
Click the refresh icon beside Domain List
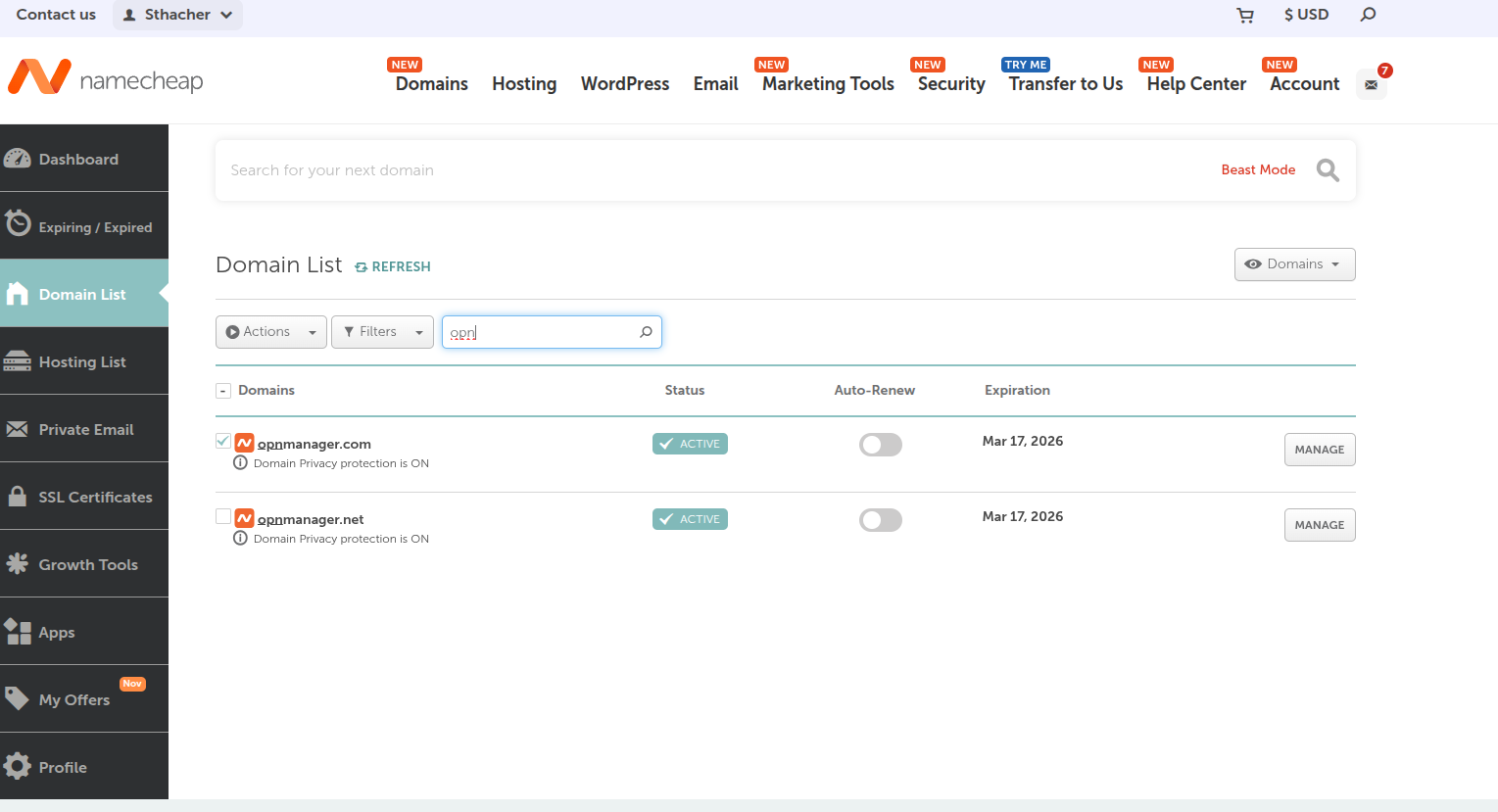[362, 267]
